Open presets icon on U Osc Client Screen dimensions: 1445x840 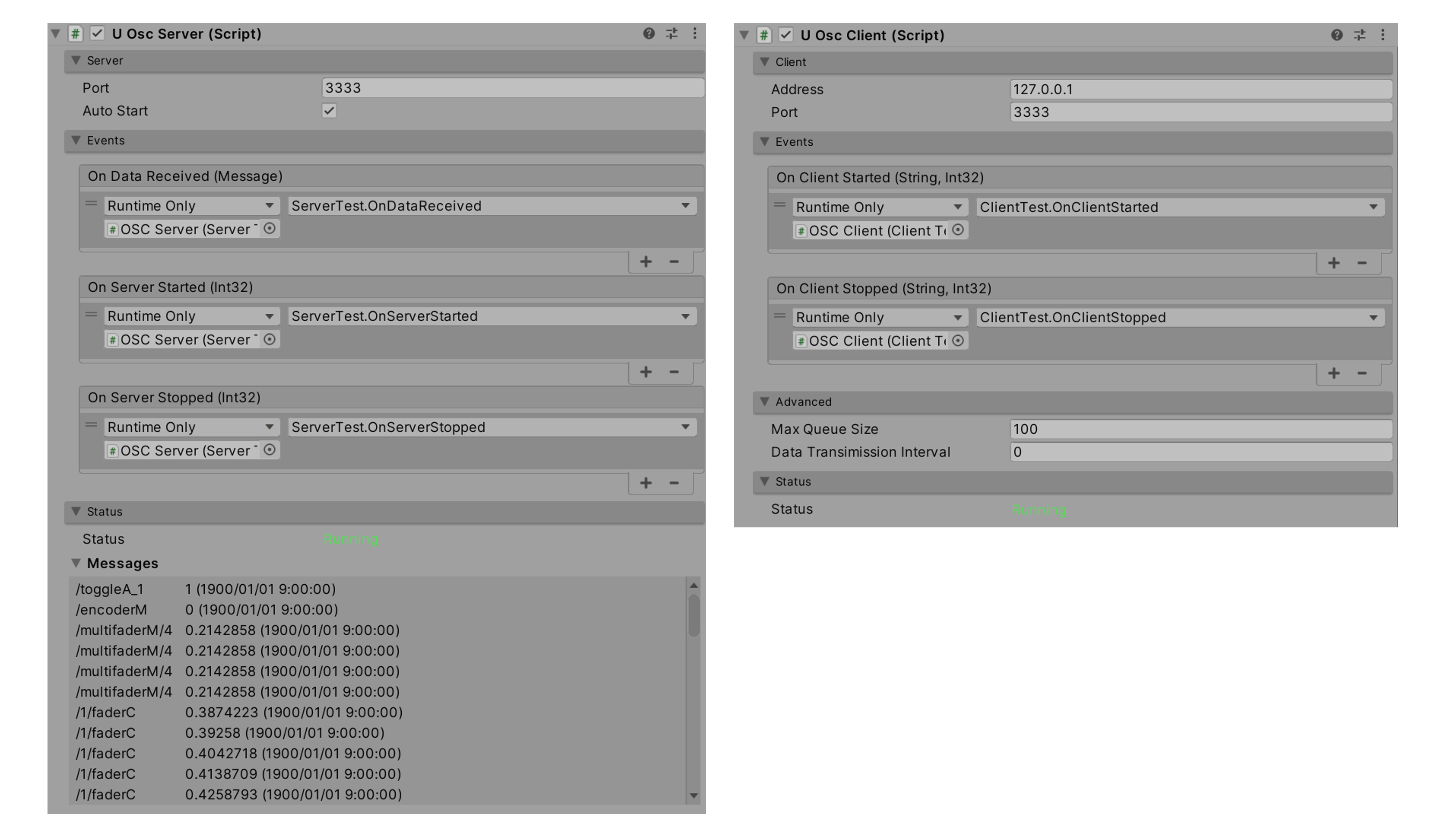[x=1359, y=35]
